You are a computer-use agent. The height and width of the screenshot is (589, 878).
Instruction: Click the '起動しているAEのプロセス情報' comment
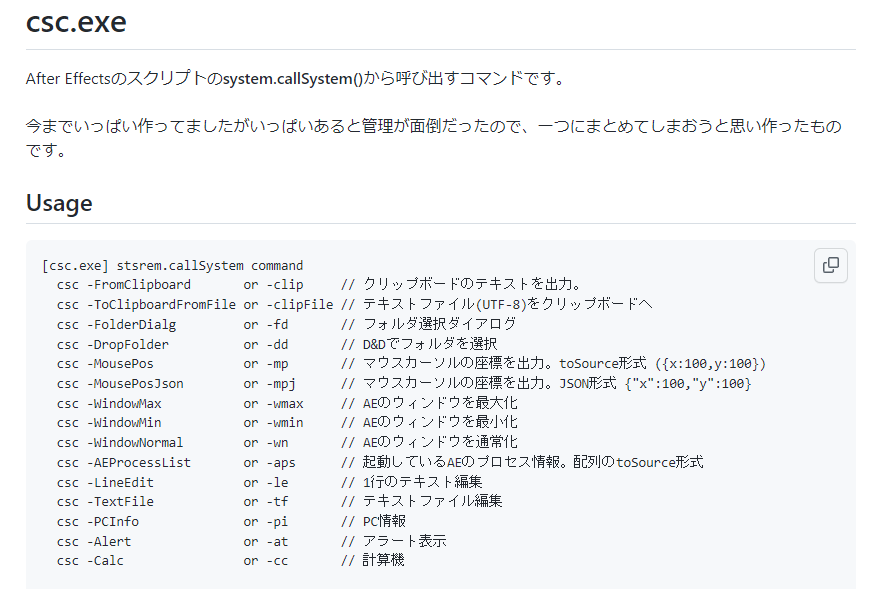pyautogui.click(x=463, y=462)
